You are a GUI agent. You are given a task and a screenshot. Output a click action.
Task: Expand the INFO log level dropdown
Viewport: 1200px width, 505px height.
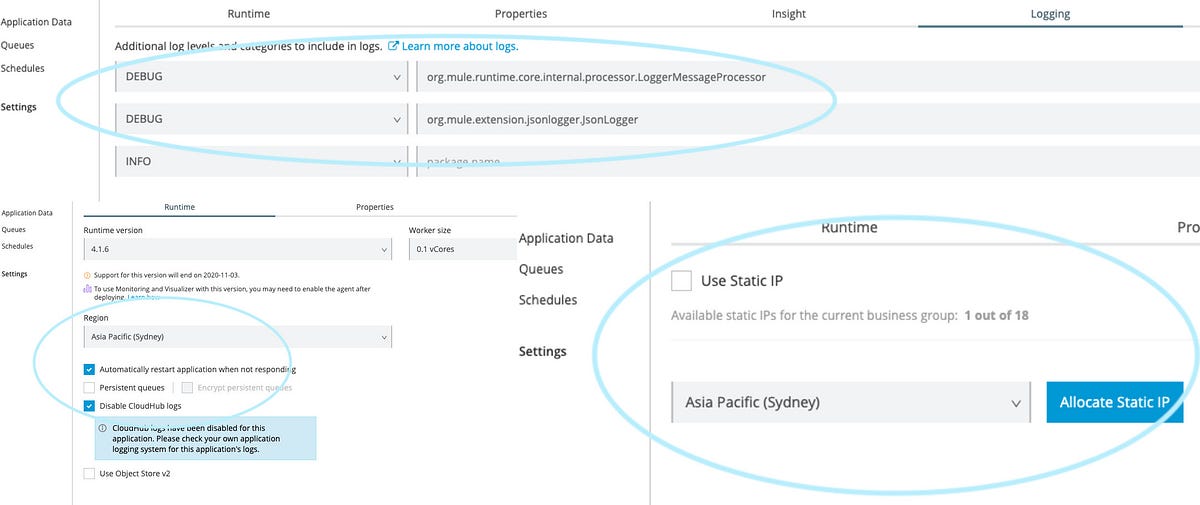pos(261,161)
